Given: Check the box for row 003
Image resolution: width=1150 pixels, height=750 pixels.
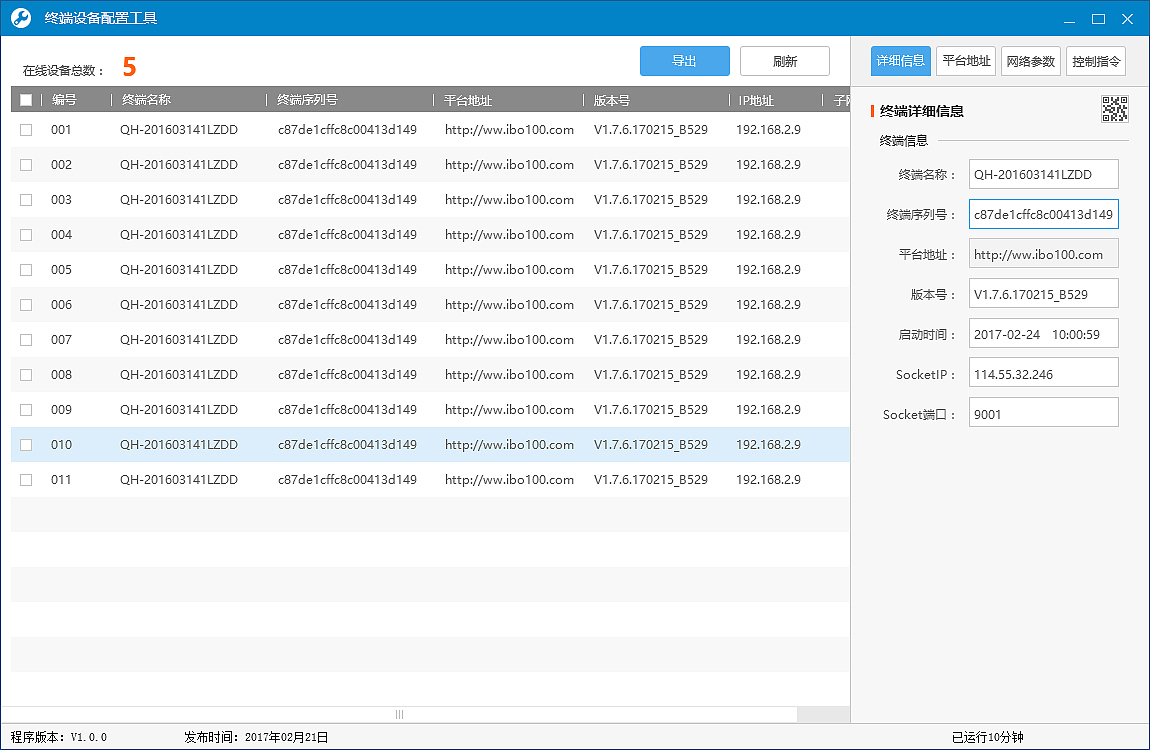Looking at the screenshot, I should [26, 199].
